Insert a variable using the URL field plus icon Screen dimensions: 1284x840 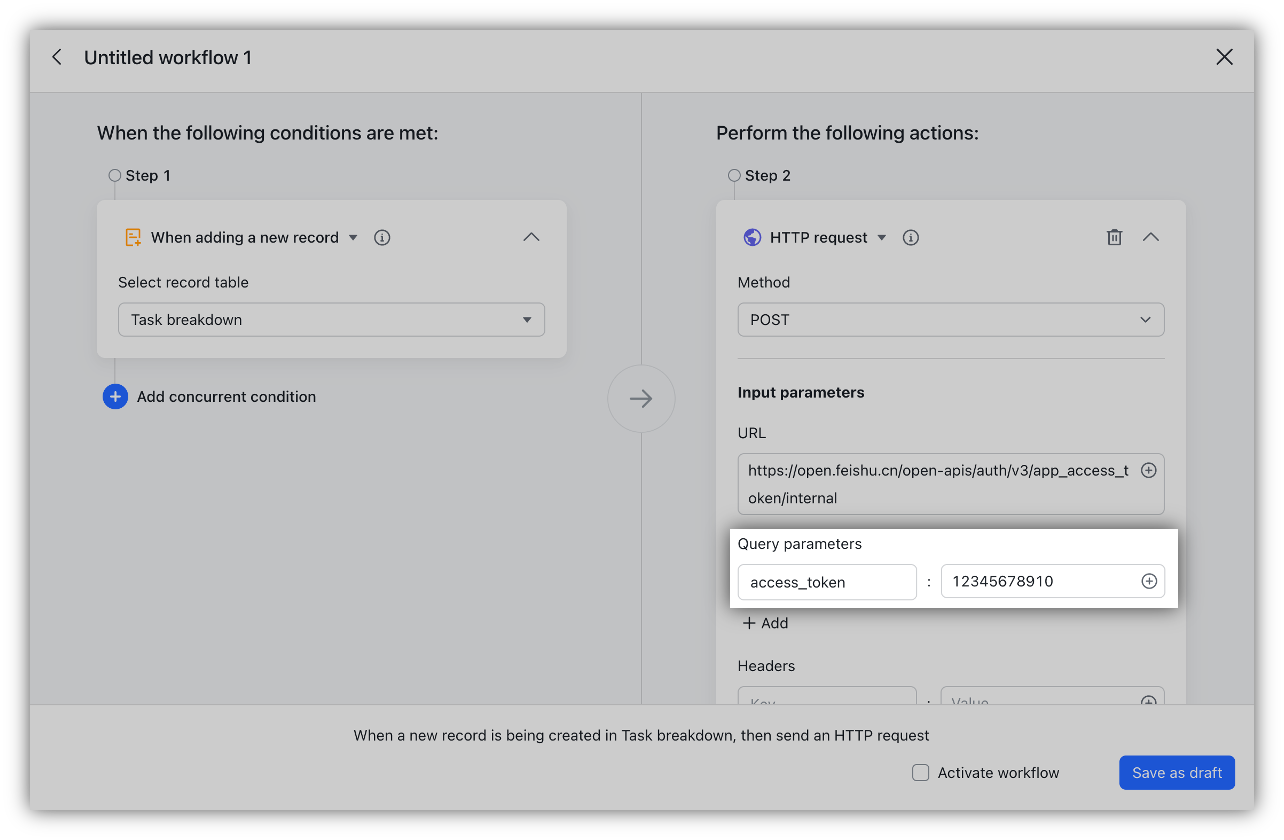click(x=1149, y=469)
